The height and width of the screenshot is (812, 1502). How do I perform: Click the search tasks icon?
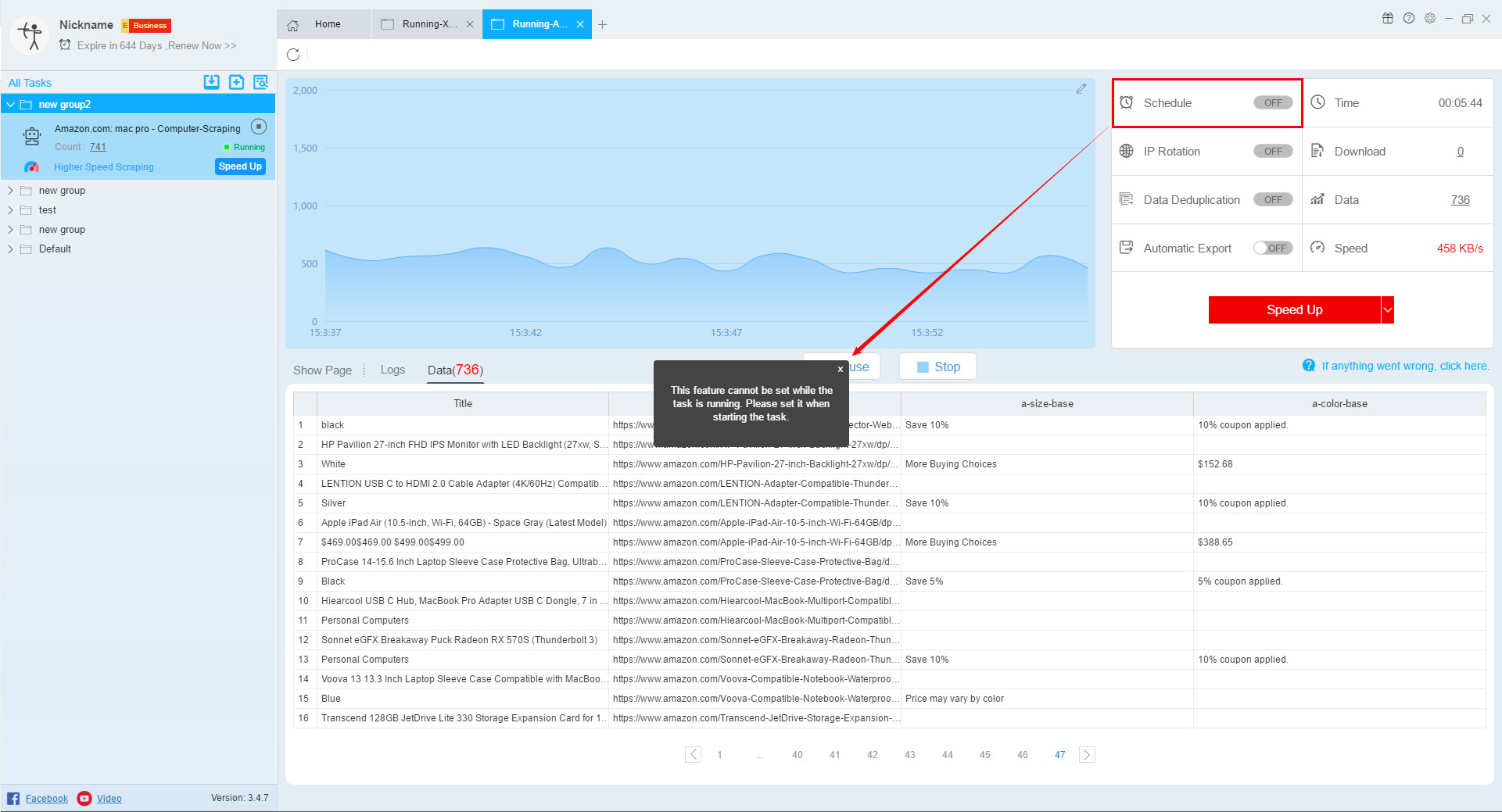tap(260, 82)
